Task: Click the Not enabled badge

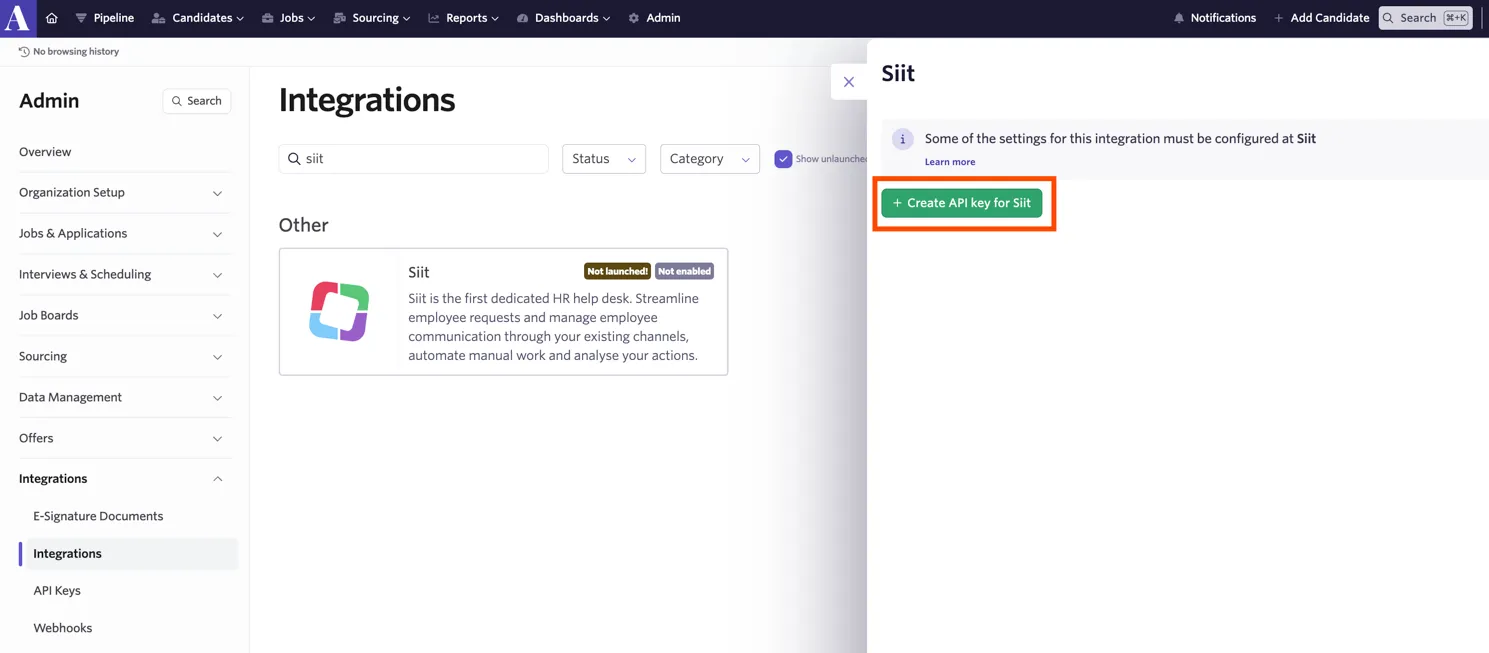Action: click(684, 271)
